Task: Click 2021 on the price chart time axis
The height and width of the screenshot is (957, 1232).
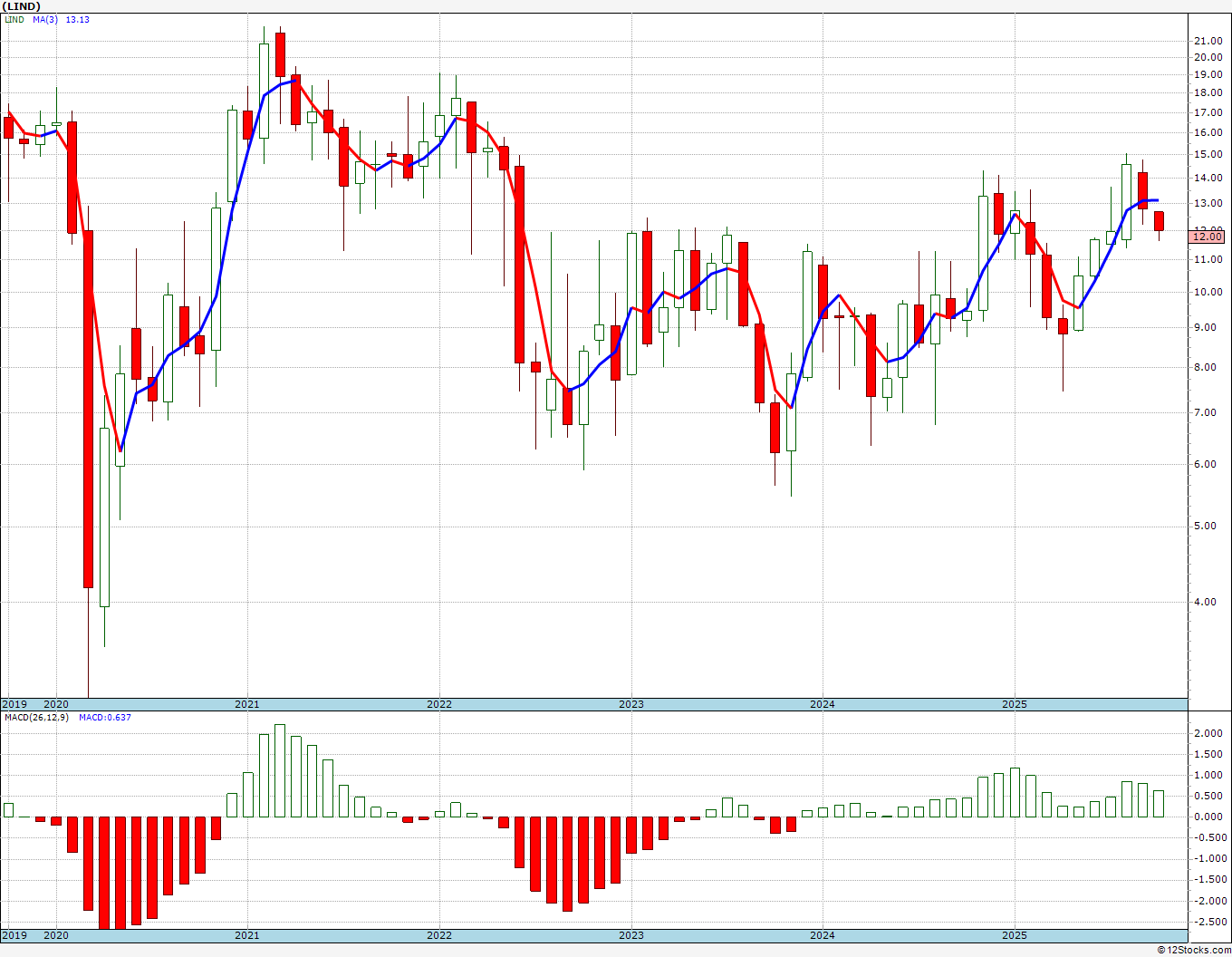Action: (x=247, y=704)
